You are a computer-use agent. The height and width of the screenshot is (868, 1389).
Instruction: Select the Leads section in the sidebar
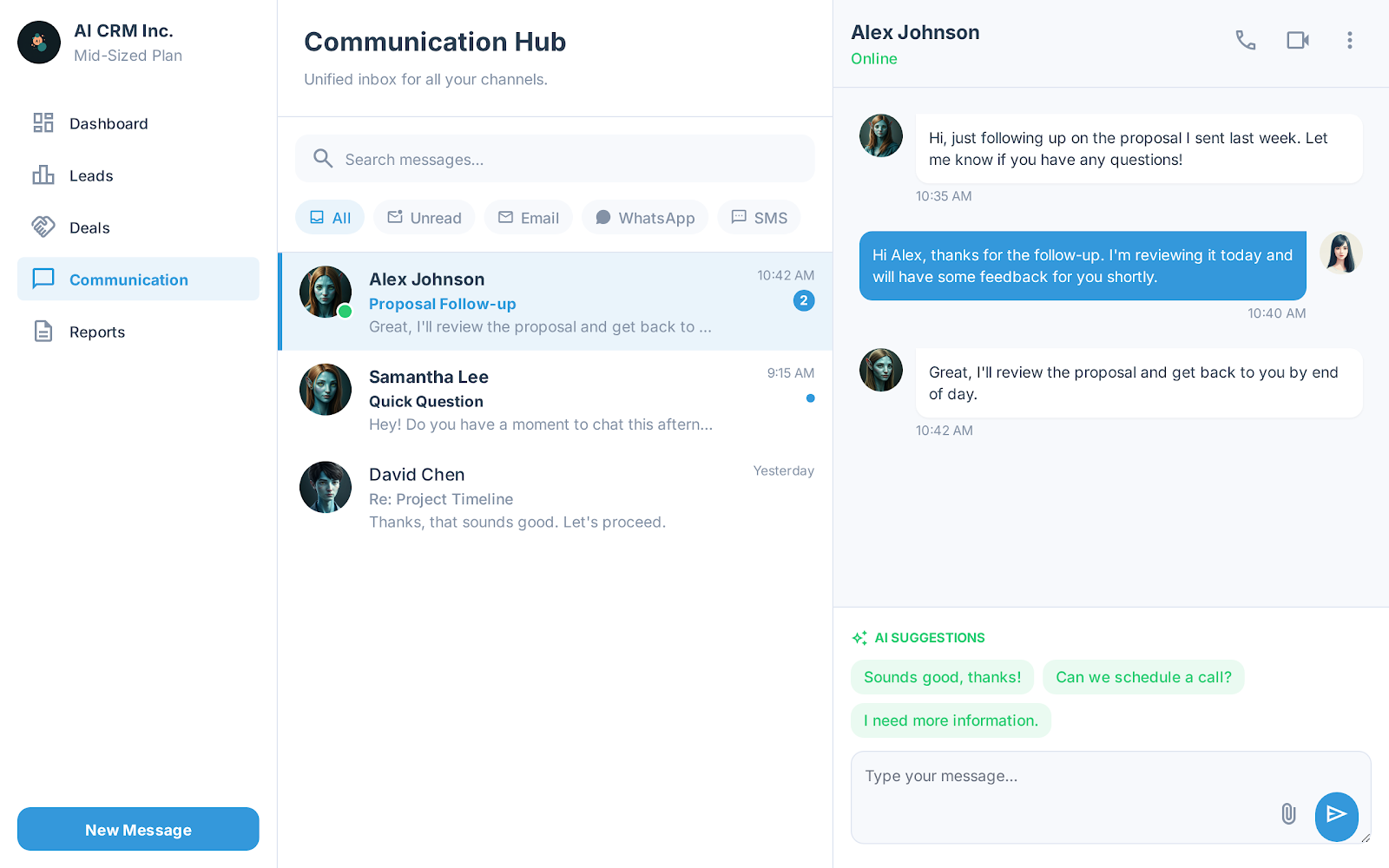(90, 175)
